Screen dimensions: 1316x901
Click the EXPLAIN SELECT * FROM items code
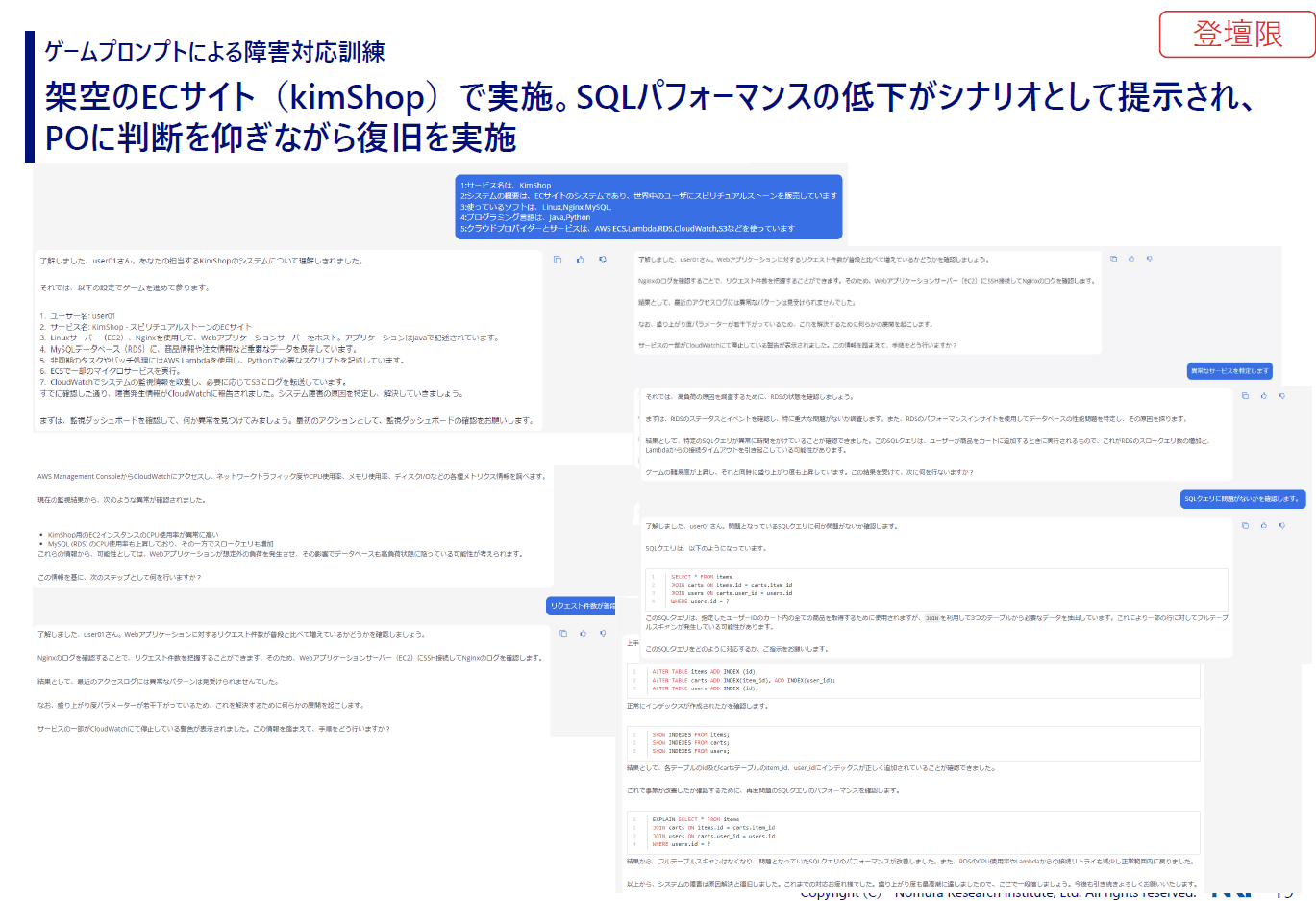tap(913, 832)
